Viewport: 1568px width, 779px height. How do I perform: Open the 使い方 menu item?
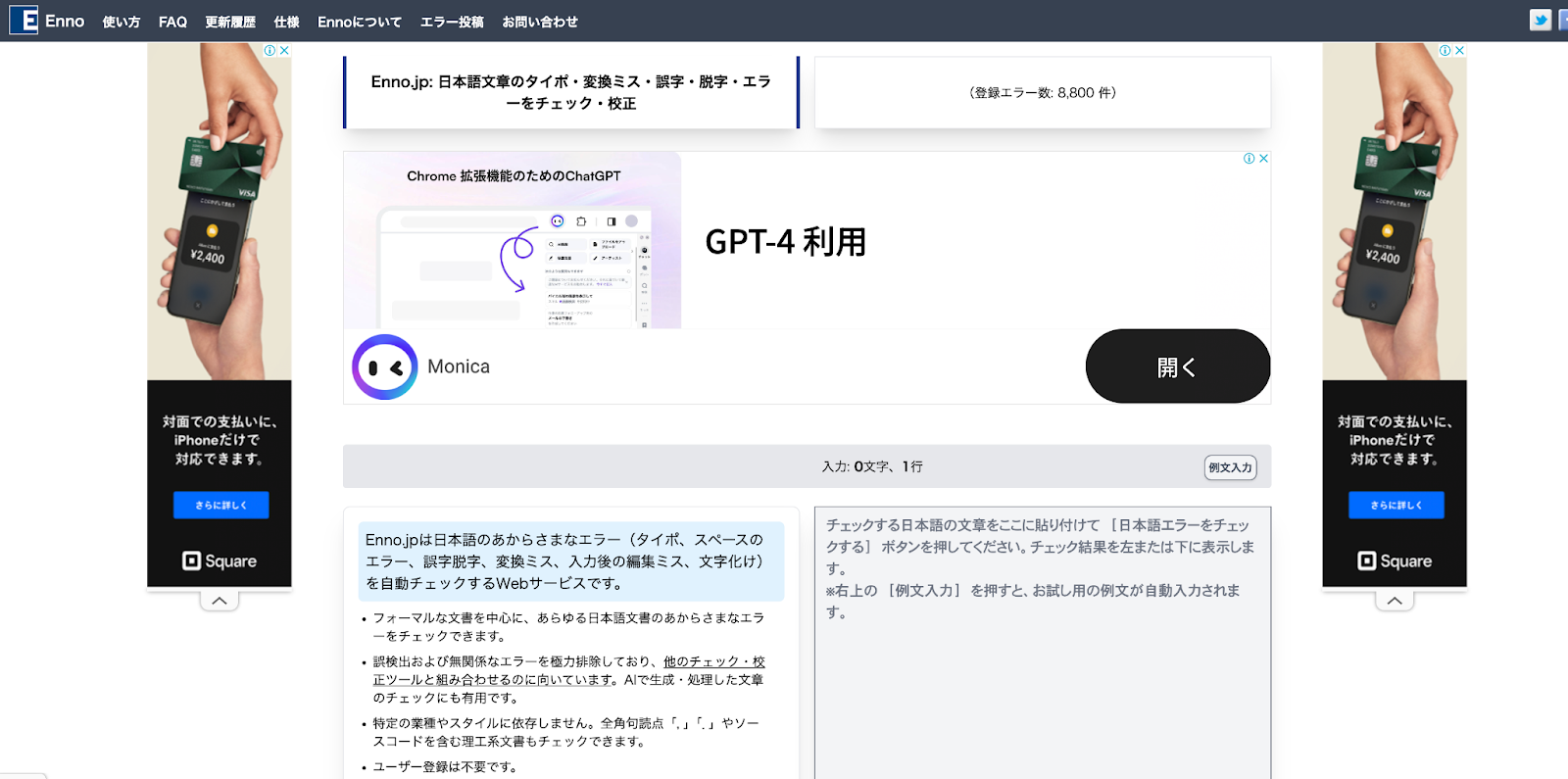122,22
